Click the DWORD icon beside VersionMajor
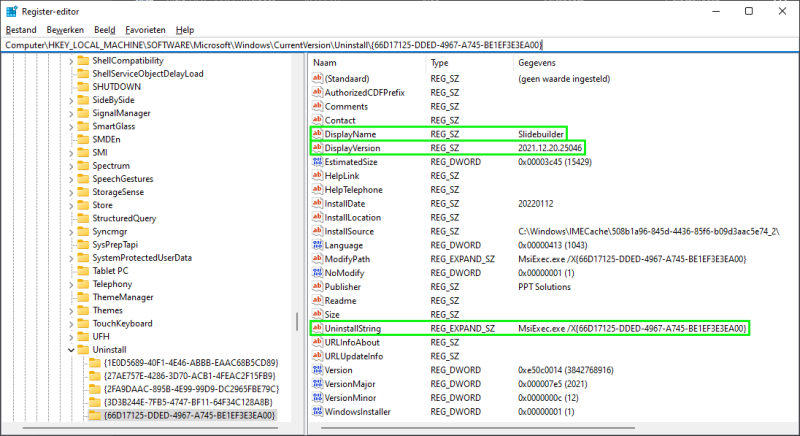 [317, 383]
